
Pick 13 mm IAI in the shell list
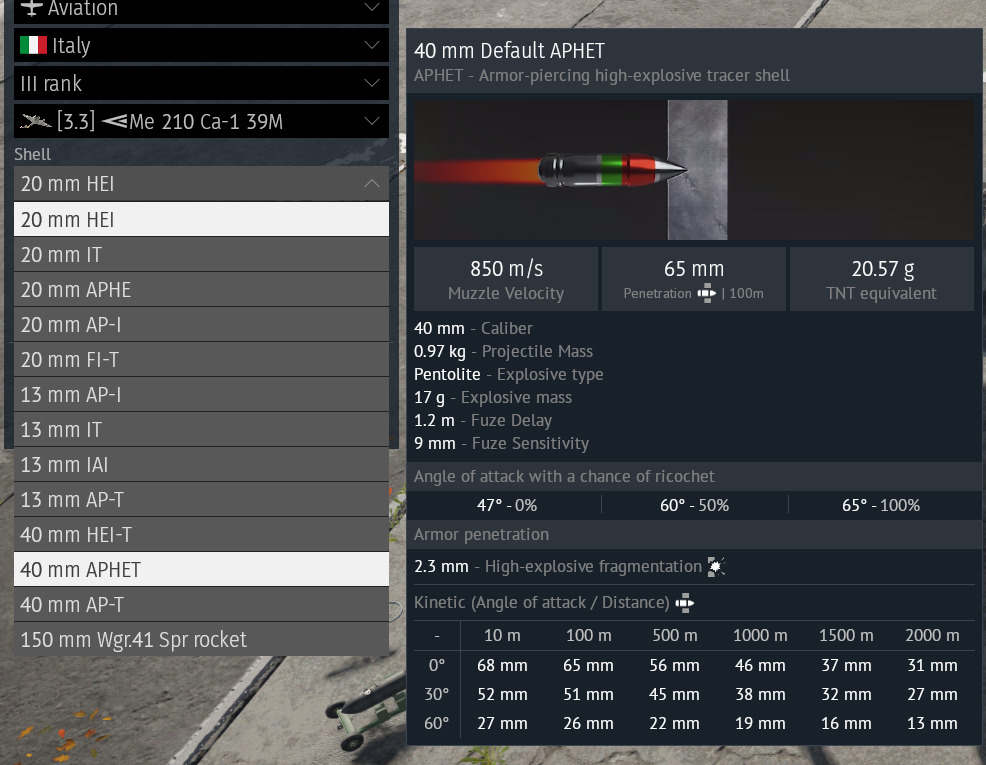click(201, 465)
